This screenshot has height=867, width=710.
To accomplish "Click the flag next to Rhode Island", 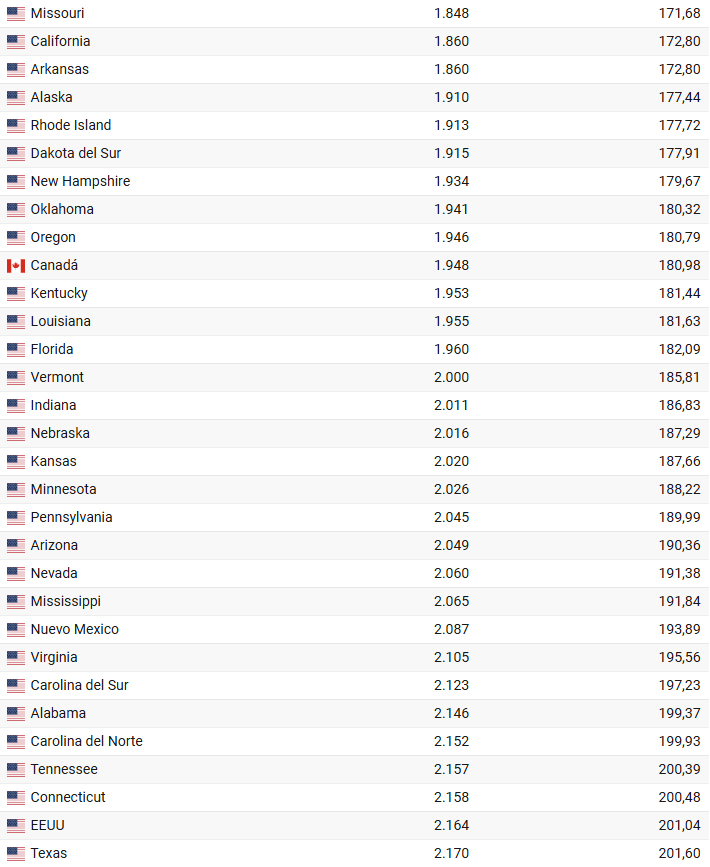I will pos(15,126).
